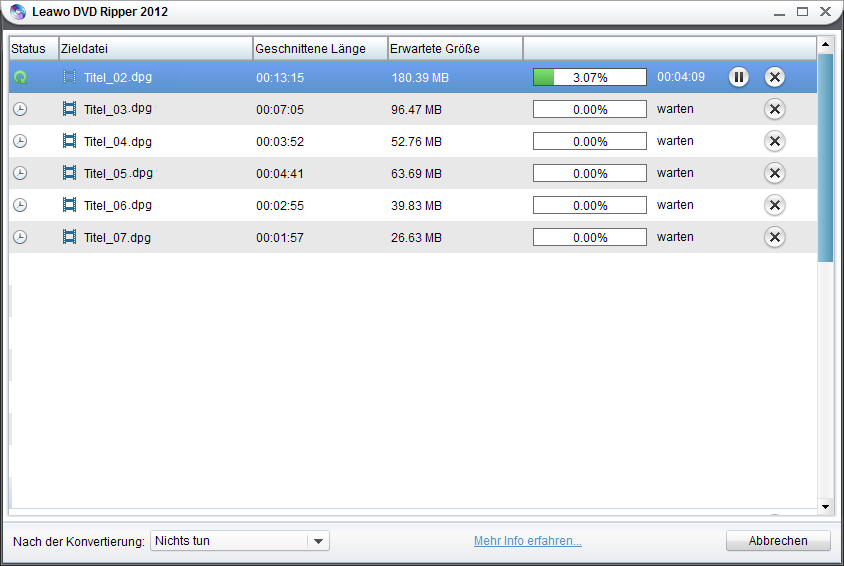The image size is (844, 566).
Task: Click the 00:04:41 length value
Action: pyautogui.click(x=280, y=174)
